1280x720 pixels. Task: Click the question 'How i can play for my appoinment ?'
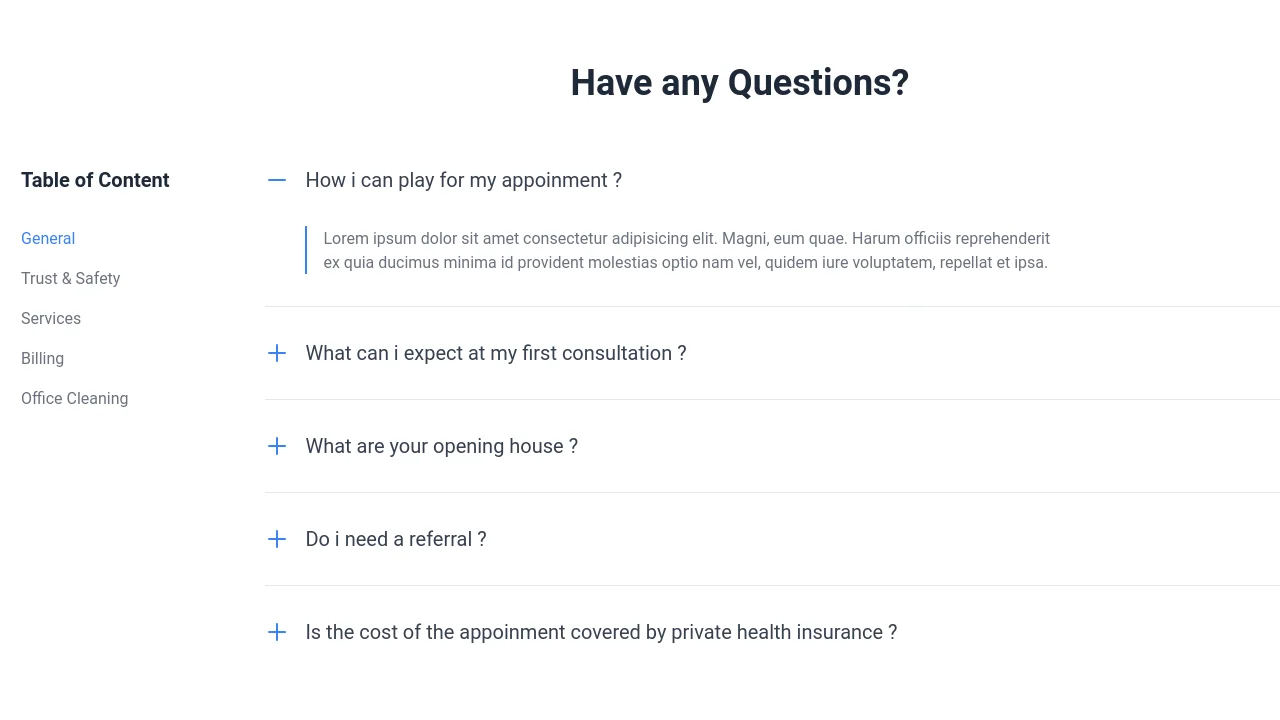tap(463, 180)
